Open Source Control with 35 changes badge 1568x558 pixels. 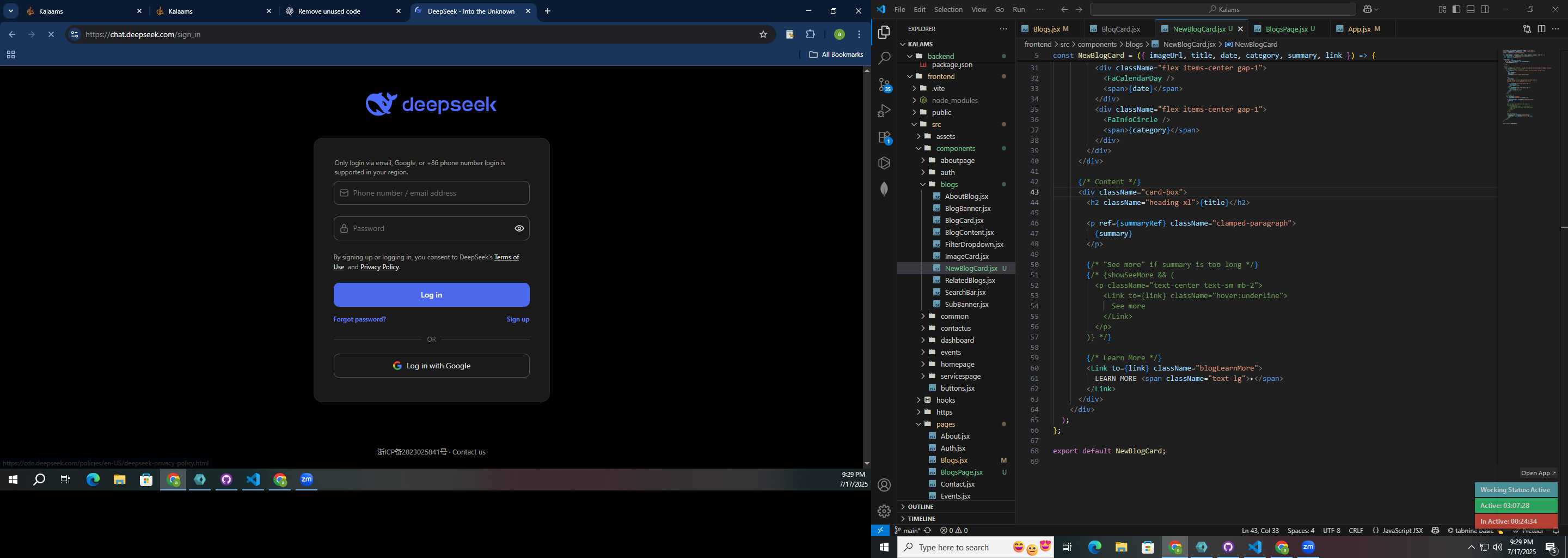(884, 84)
